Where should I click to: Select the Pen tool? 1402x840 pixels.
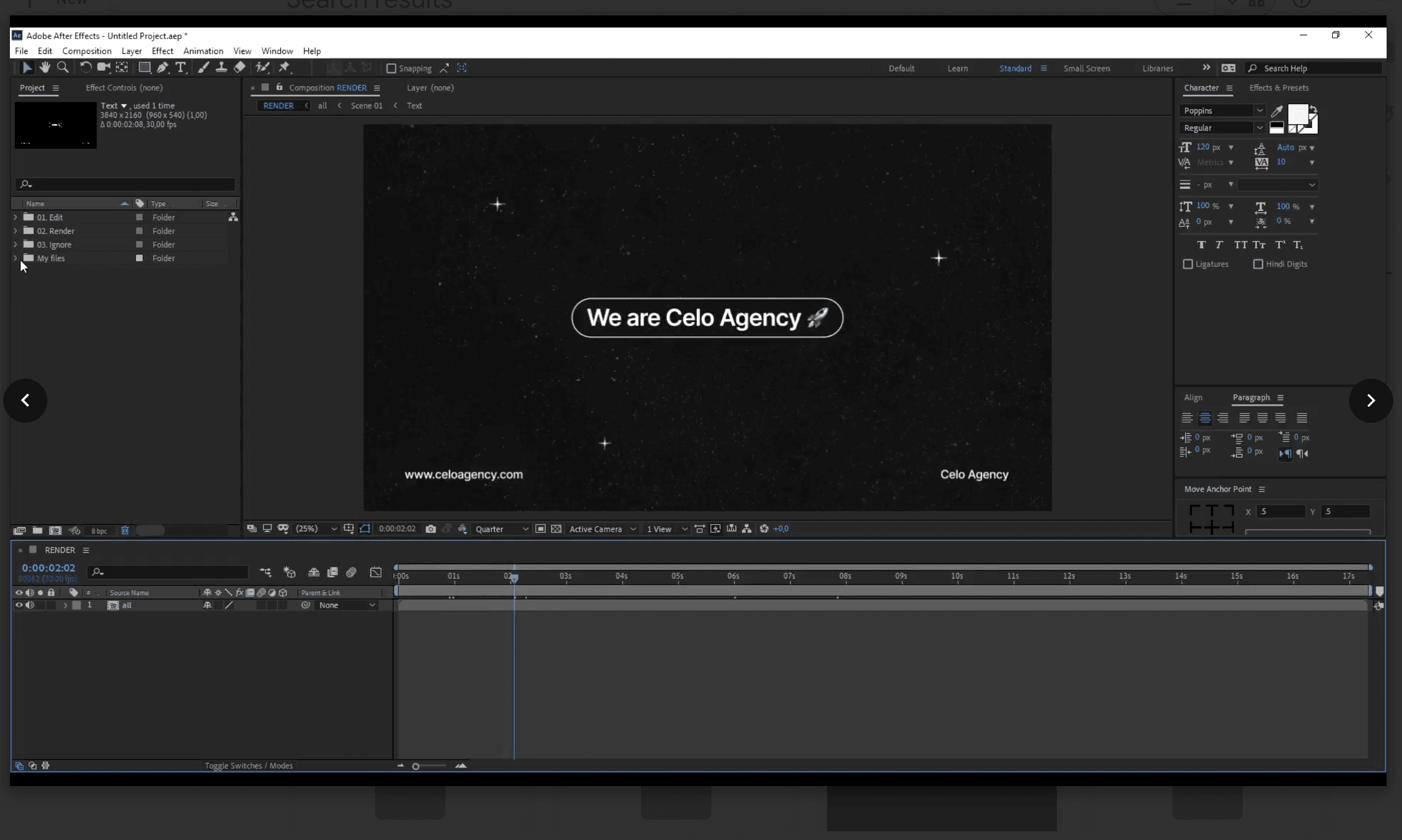[162, 67]
